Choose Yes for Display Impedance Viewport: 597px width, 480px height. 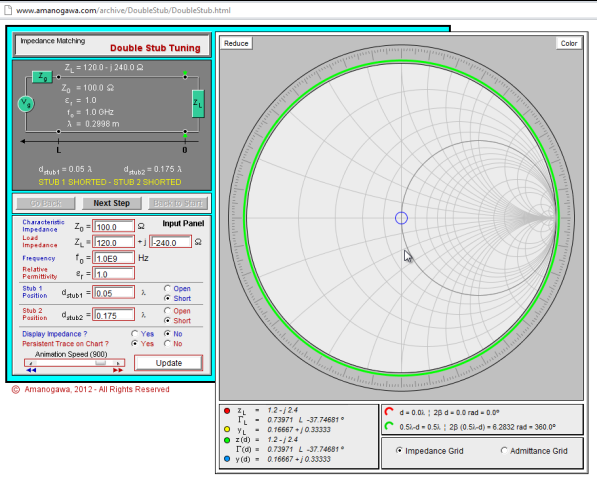[134, 333]
